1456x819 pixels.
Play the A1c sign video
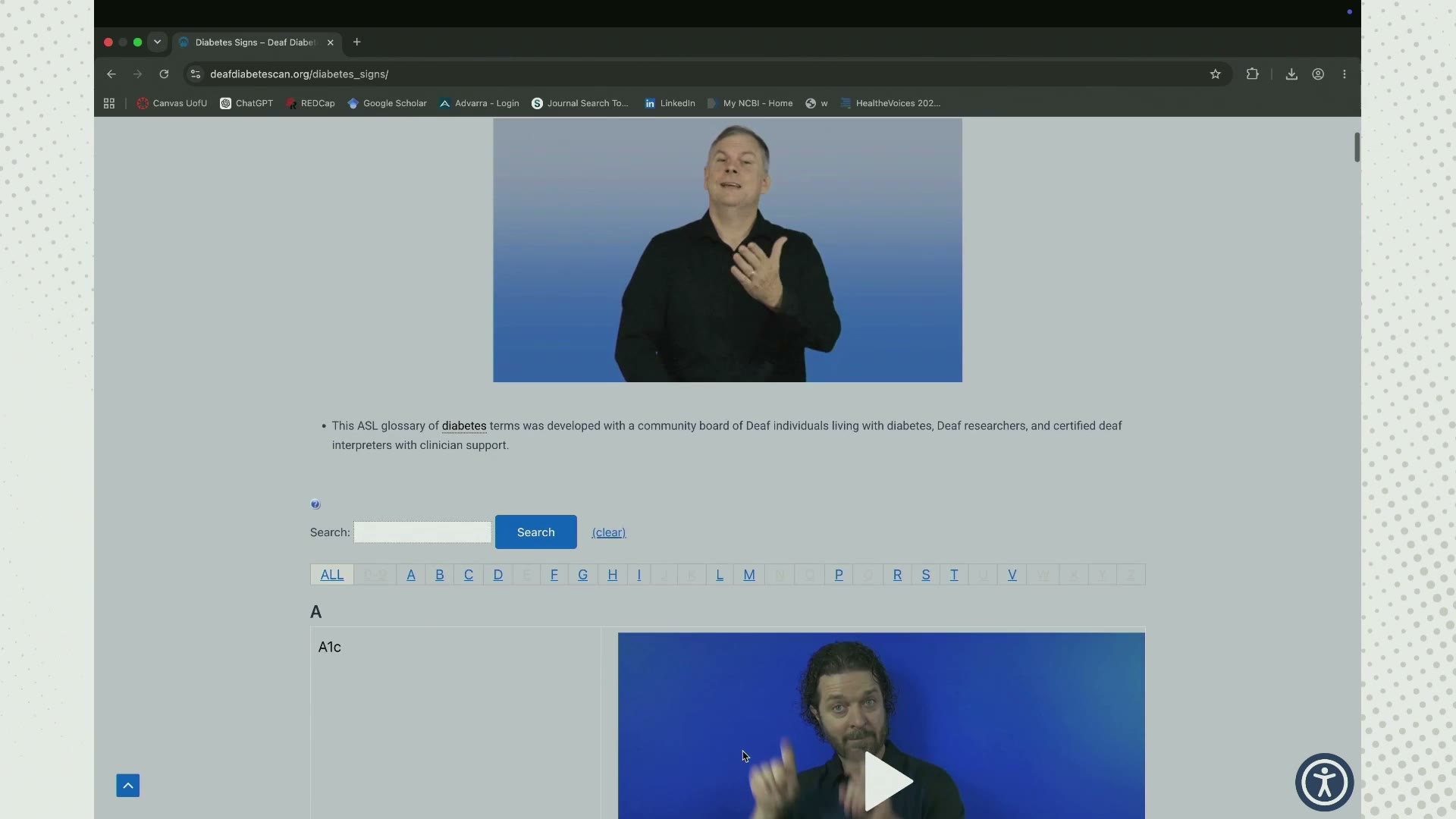887,781
